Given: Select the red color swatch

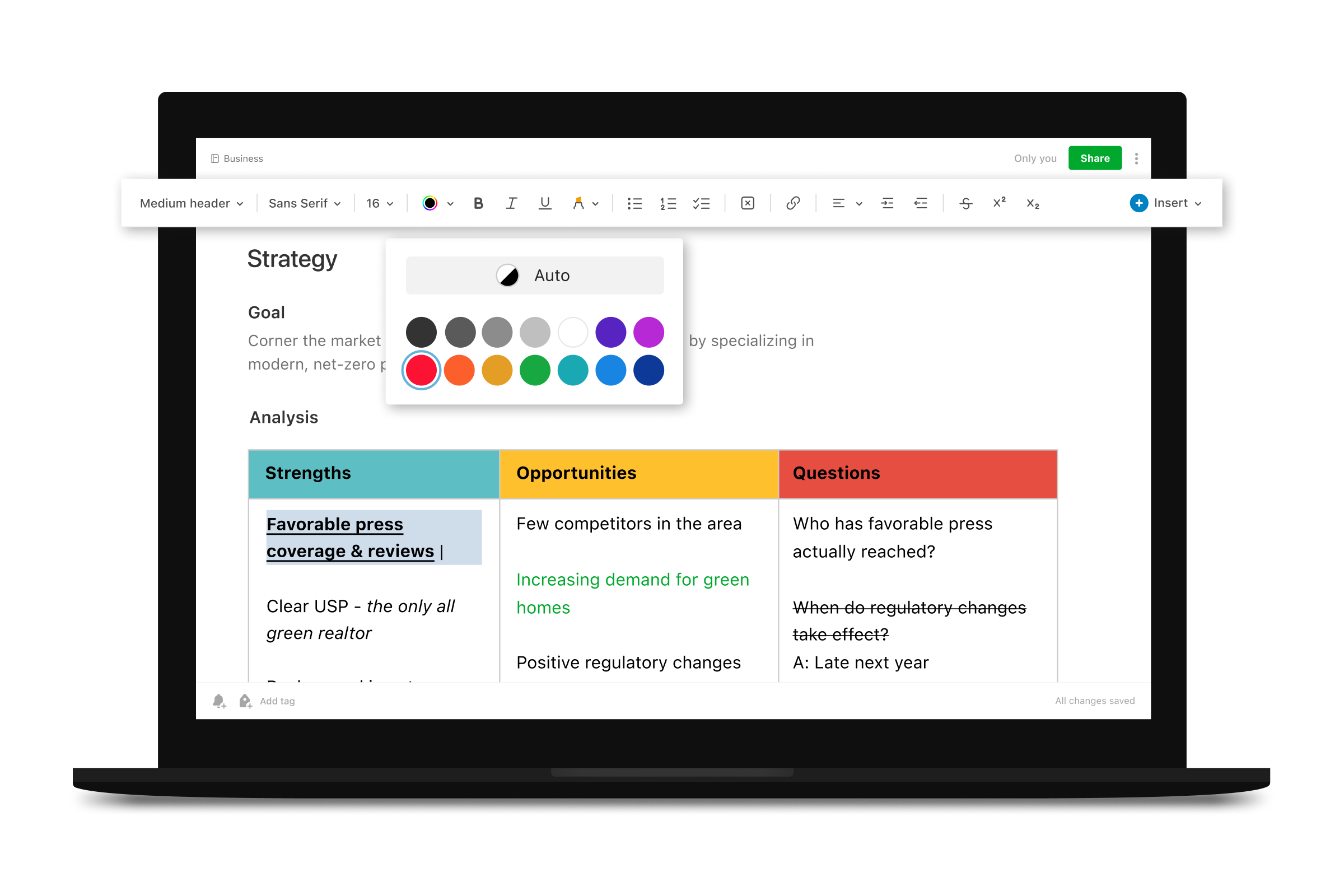Looking at the screenshot, I should pos(421,370).
